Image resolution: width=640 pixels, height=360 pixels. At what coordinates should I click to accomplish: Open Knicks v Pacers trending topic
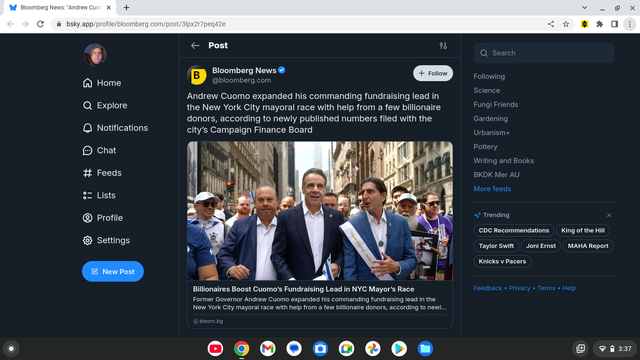tap(502, 261)
